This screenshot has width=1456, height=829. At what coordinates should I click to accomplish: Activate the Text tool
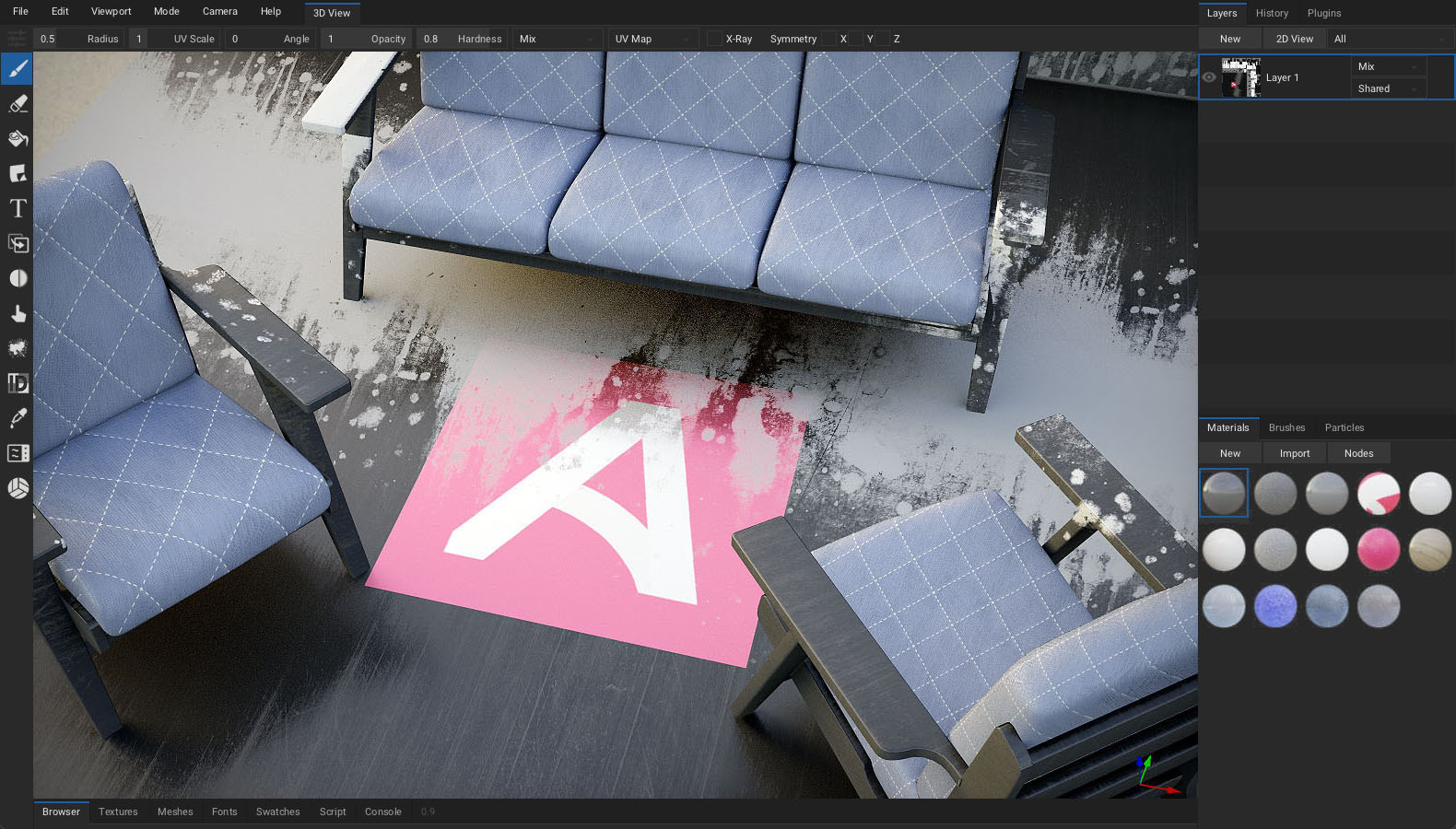pos(18,208)
